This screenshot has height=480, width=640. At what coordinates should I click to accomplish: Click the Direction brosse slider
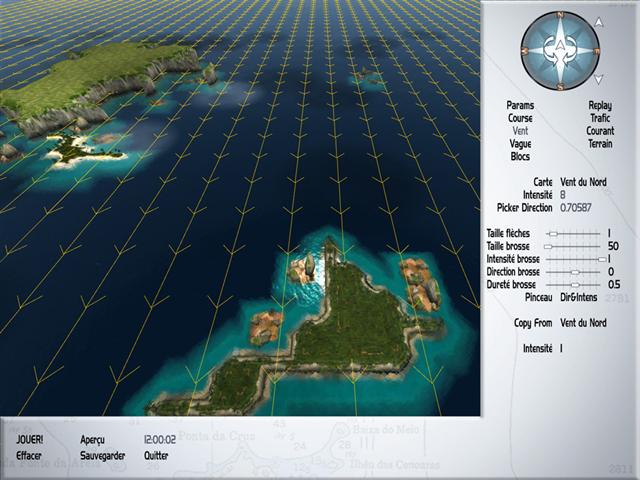(573, 272)
